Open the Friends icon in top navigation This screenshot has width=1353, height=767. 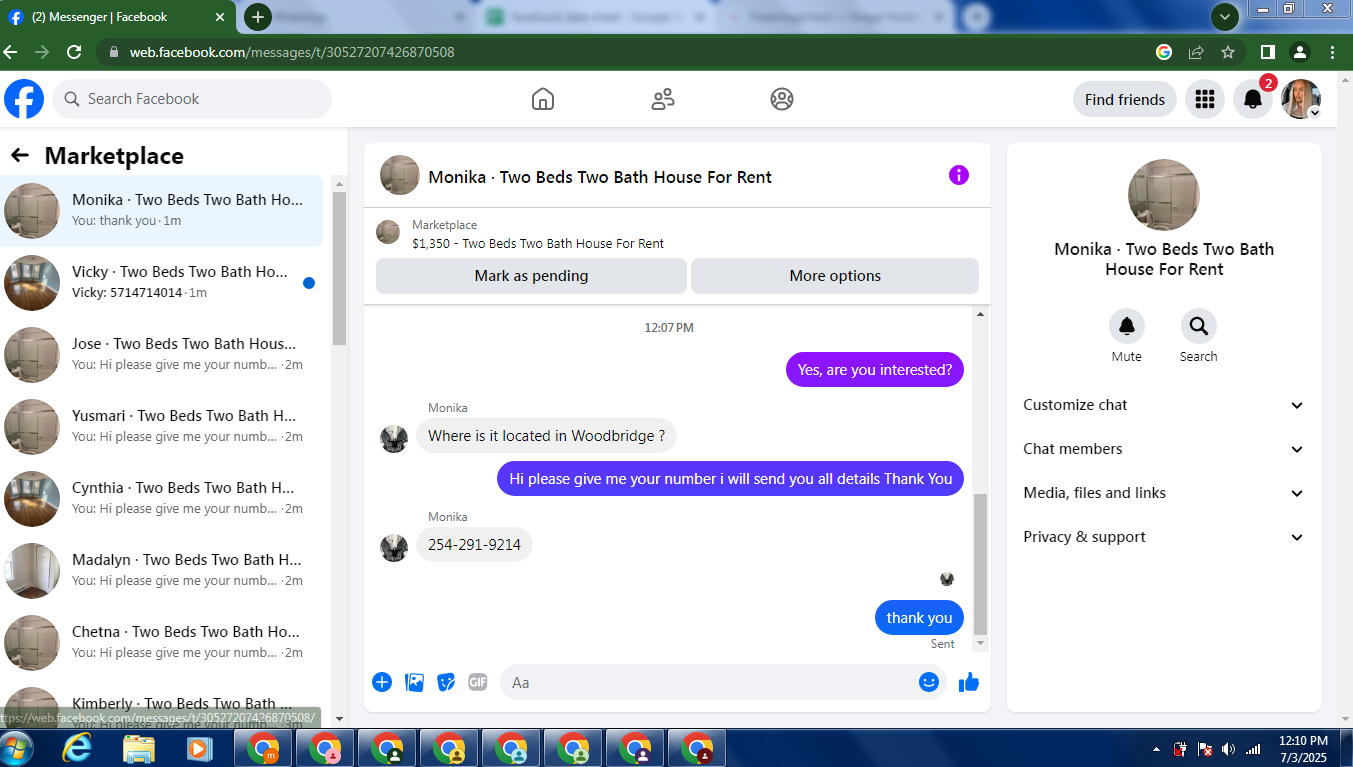tap(662, 99)
